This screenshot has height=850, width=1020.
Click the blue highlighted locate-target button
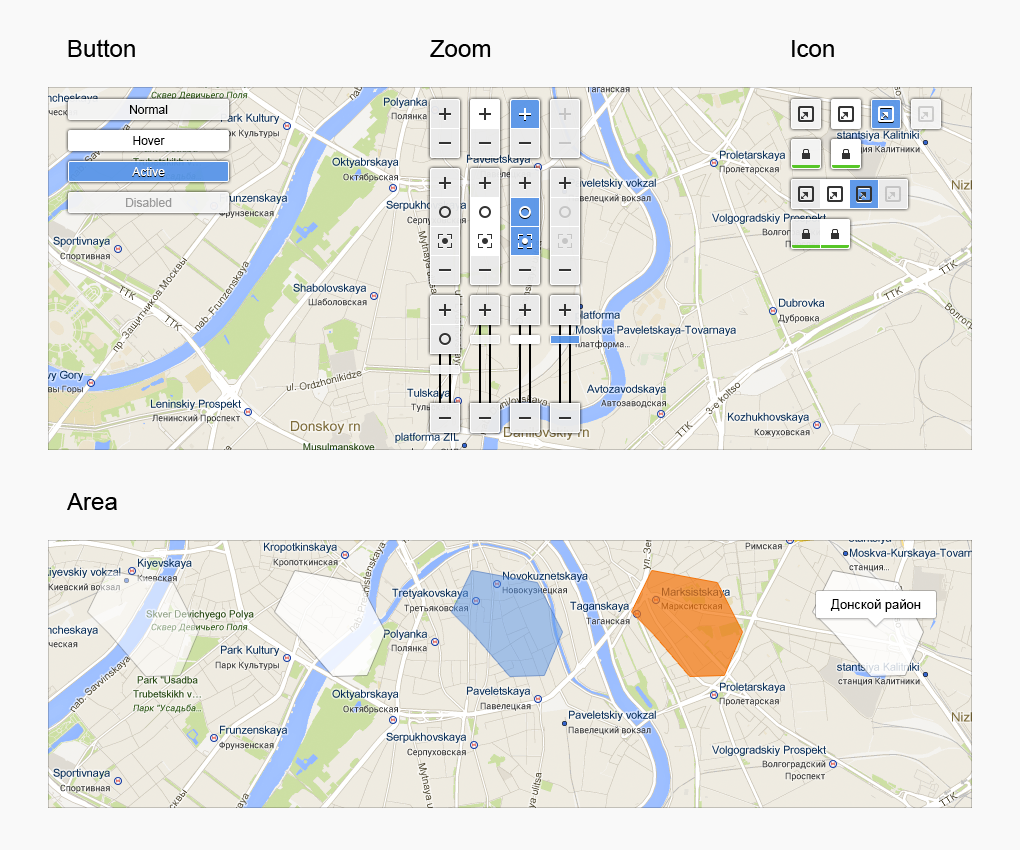pos(525,241)
